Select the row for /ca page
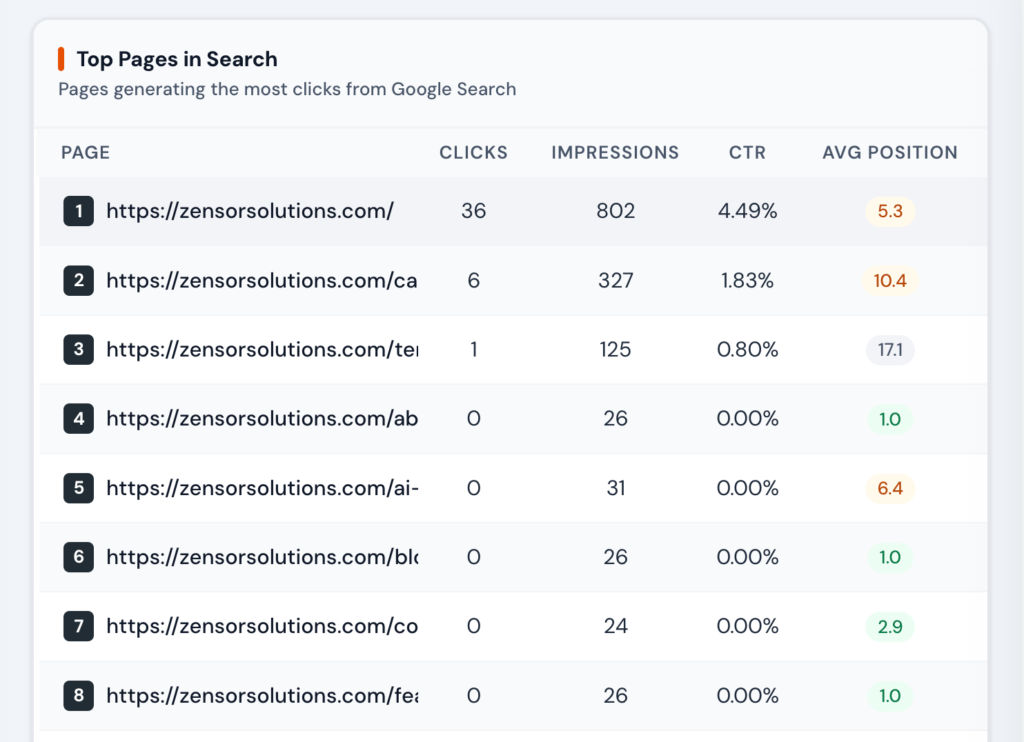Viewport: 1024px width, 742px height. pyautogui.click(x=512, y=281)
